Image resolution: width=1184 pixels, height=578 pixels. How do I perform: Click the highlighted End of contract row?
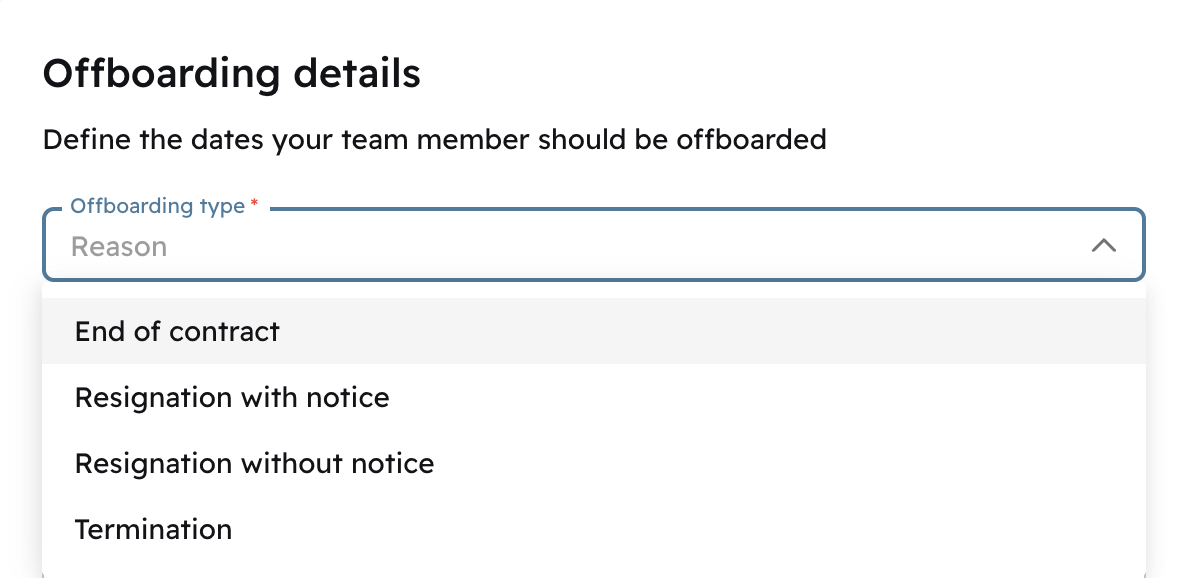pyautogui.click(x=593, y=332)
